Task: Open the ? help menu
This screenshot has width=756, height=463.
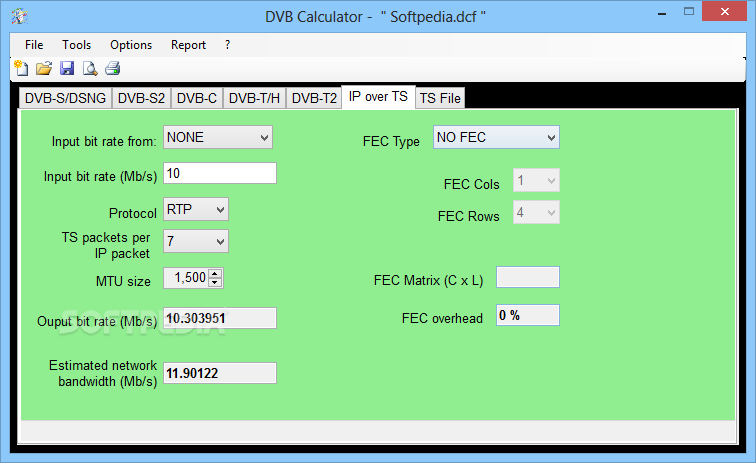Action: click(227, 45)
